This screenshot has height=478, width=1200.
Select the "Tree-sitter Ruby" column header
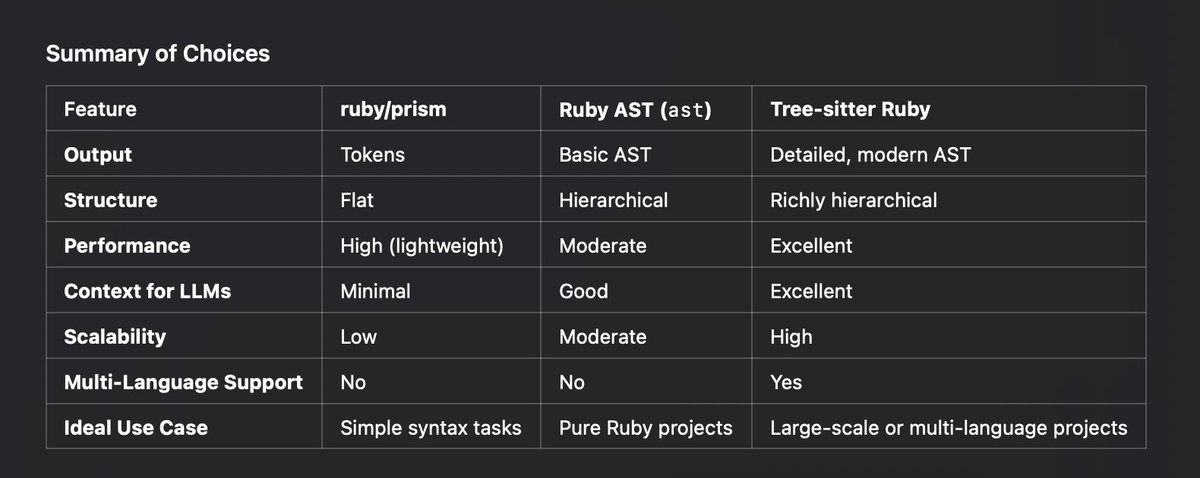850,109
